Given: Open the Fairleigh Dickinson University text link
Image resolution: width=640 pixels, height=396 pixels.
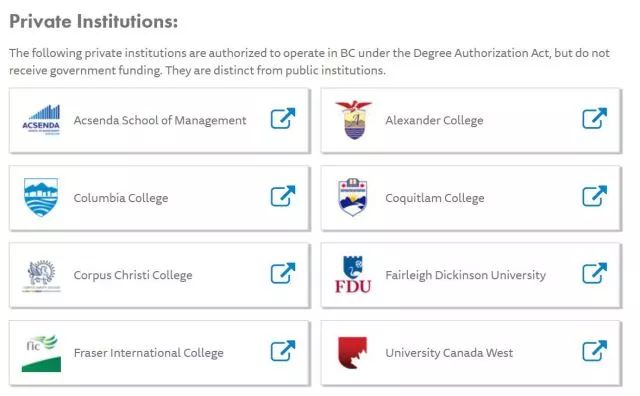Looking at the screenshot, I should 466,275.
